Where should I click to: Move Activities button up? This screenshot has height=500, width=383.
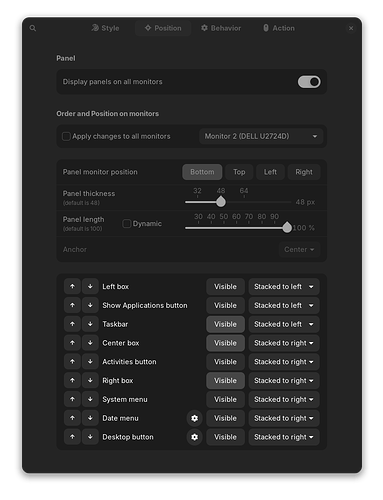pyautogui.click(x=72, y=362)
